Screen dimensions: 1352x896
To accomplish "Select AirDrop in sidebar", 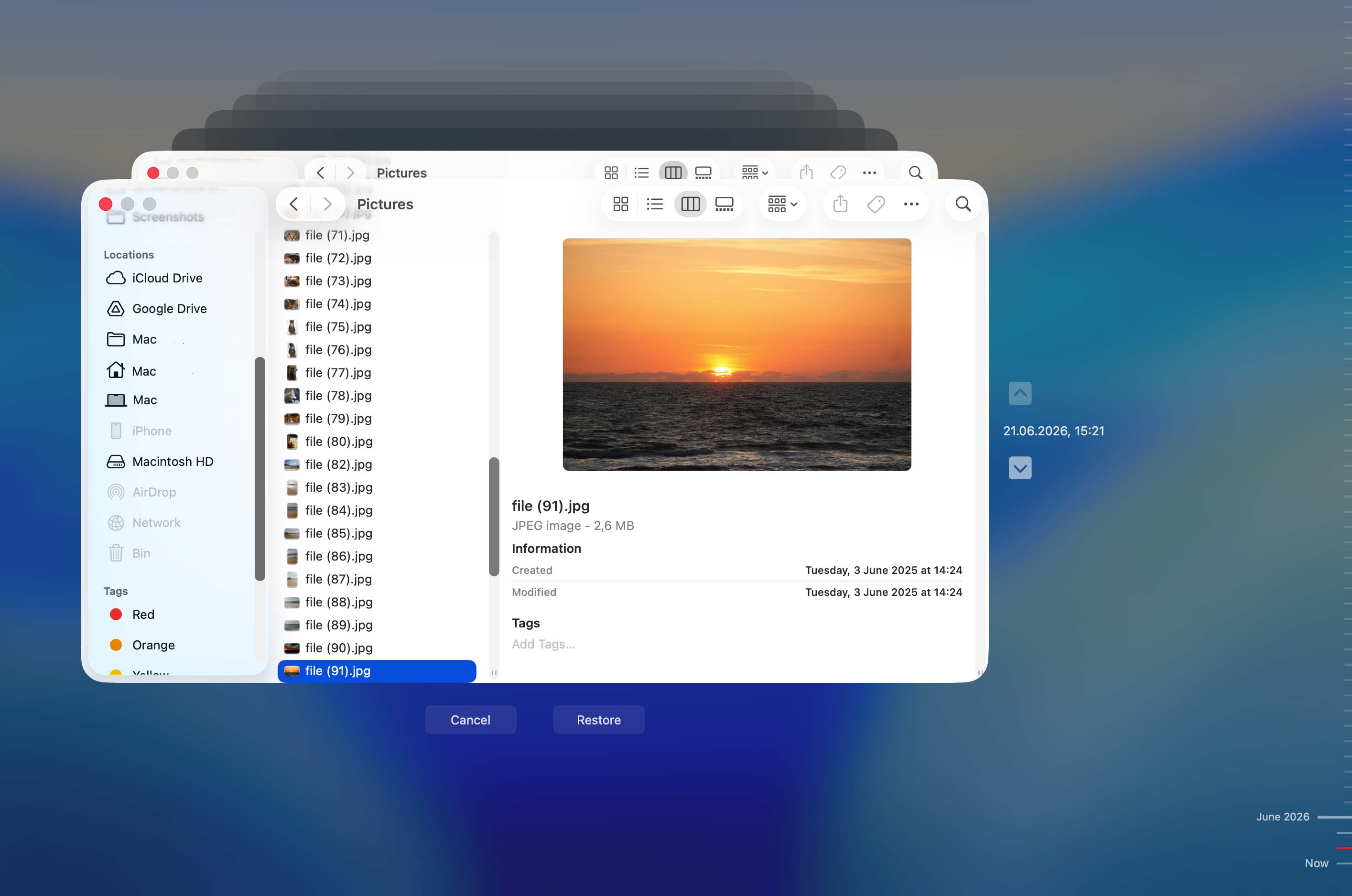I will coord(141,492).
